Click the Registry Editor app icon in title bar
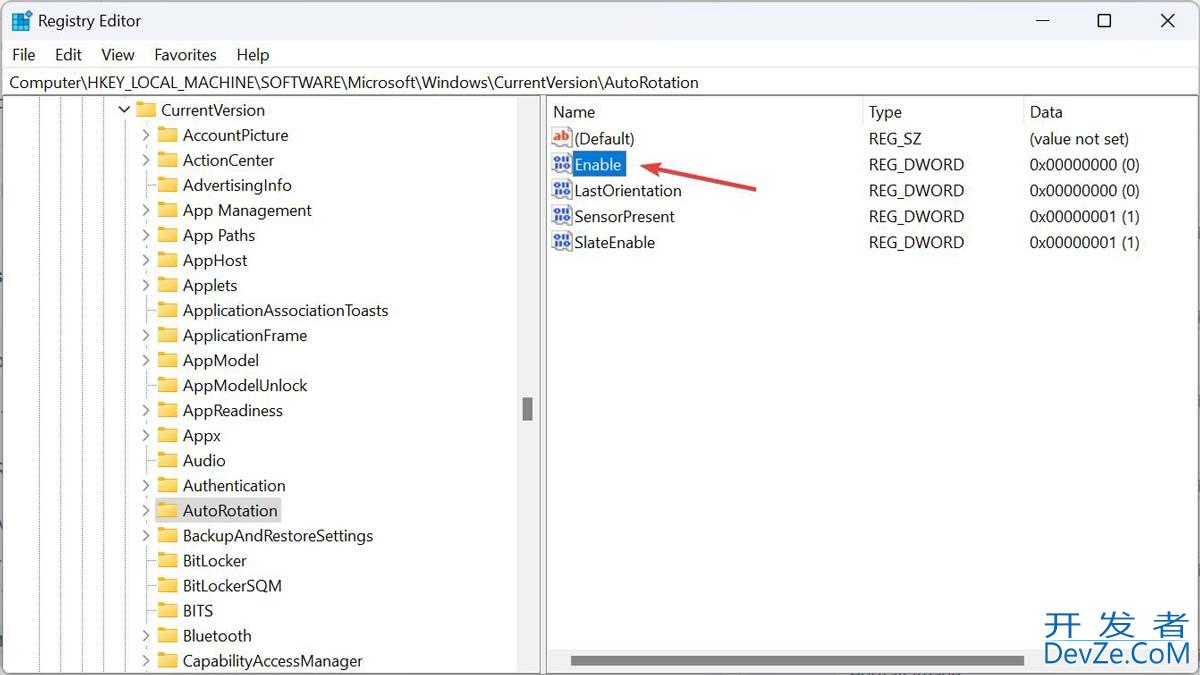1200x675 pixels. coord(22,21)
